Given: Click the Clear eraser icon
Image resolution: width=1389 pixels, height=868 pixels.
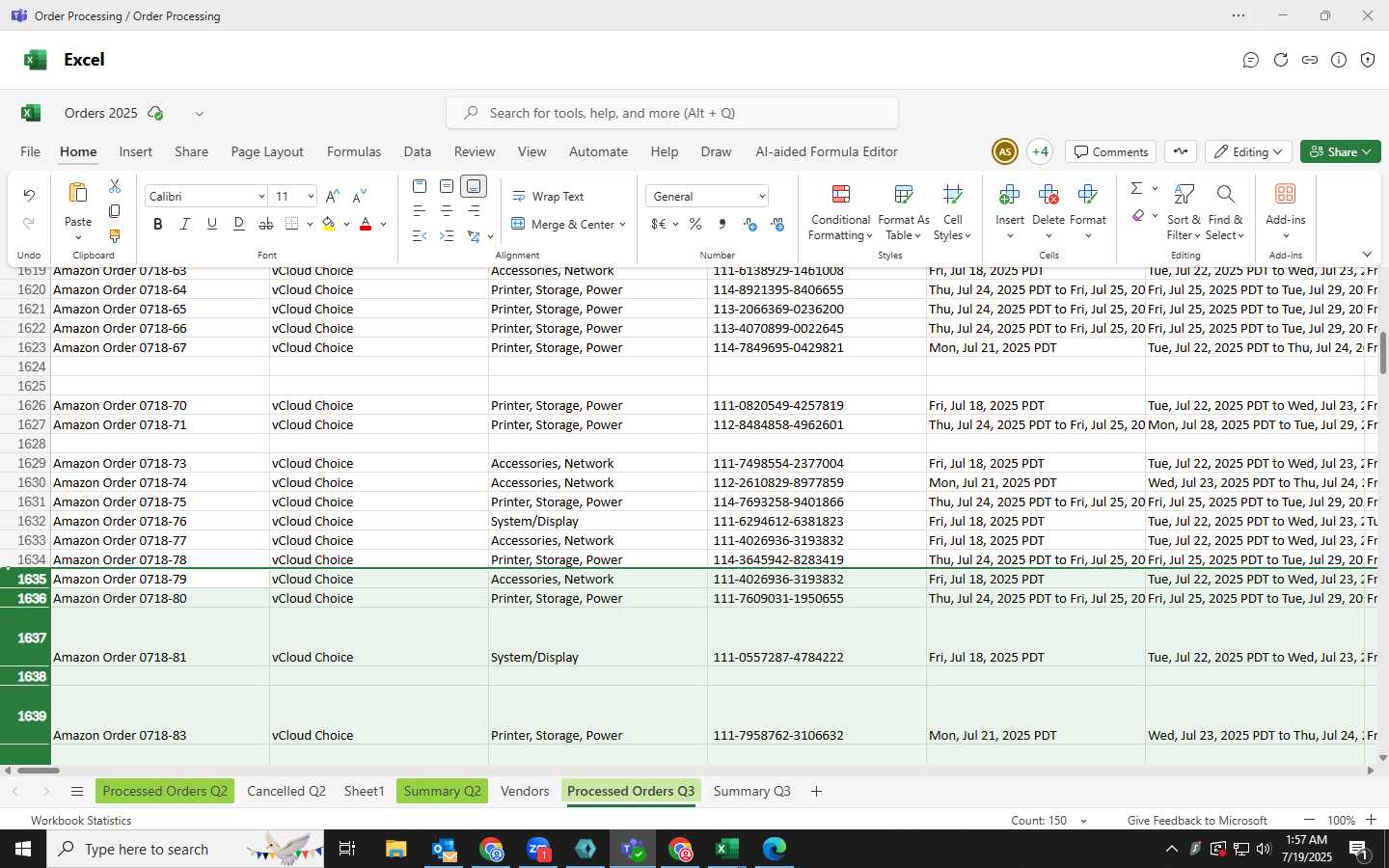Looking at the screenshot, I should click(x=1138, y=215).
